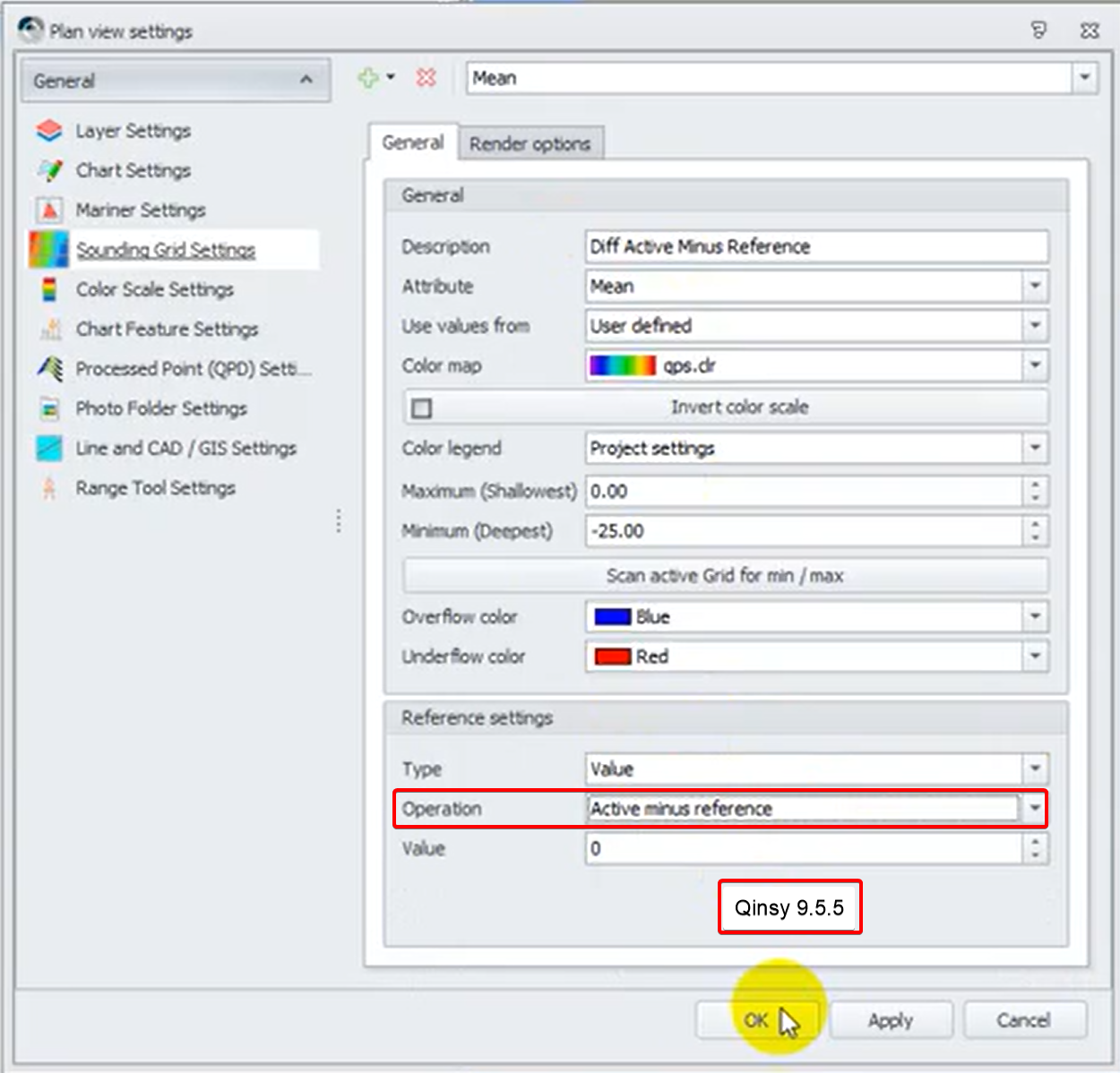Open Range Tool Settings icon
1120x1073 pixels.
click(49, 488)
